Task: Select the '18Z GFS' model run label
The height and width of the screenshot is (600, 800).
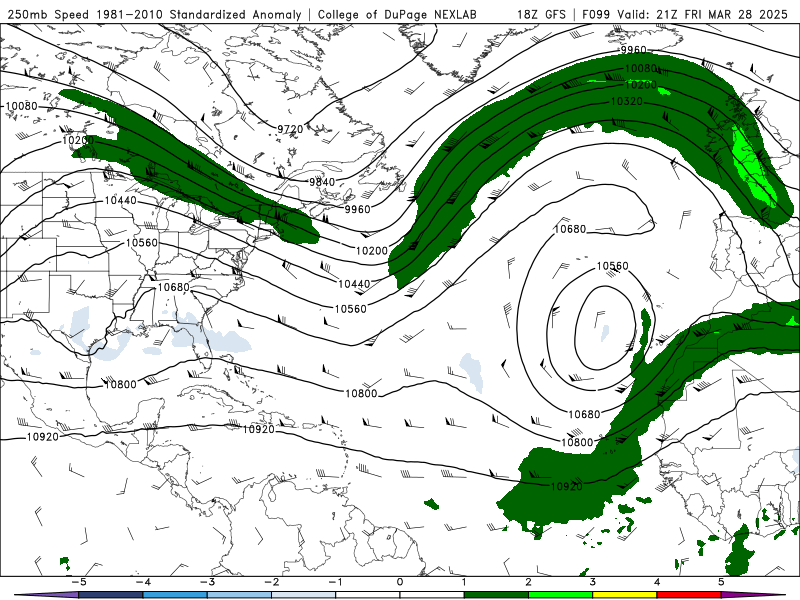Action: coord(541,14)
